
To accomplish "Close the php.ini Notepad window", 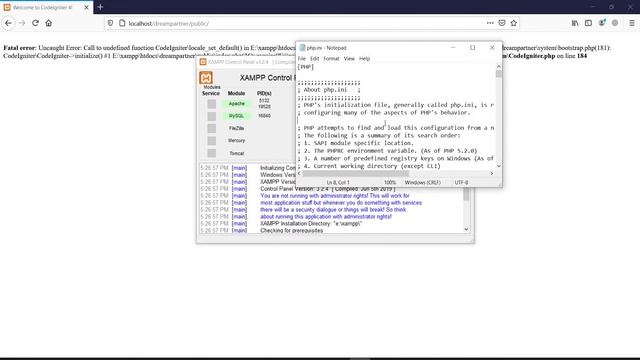I will [492, 48].
